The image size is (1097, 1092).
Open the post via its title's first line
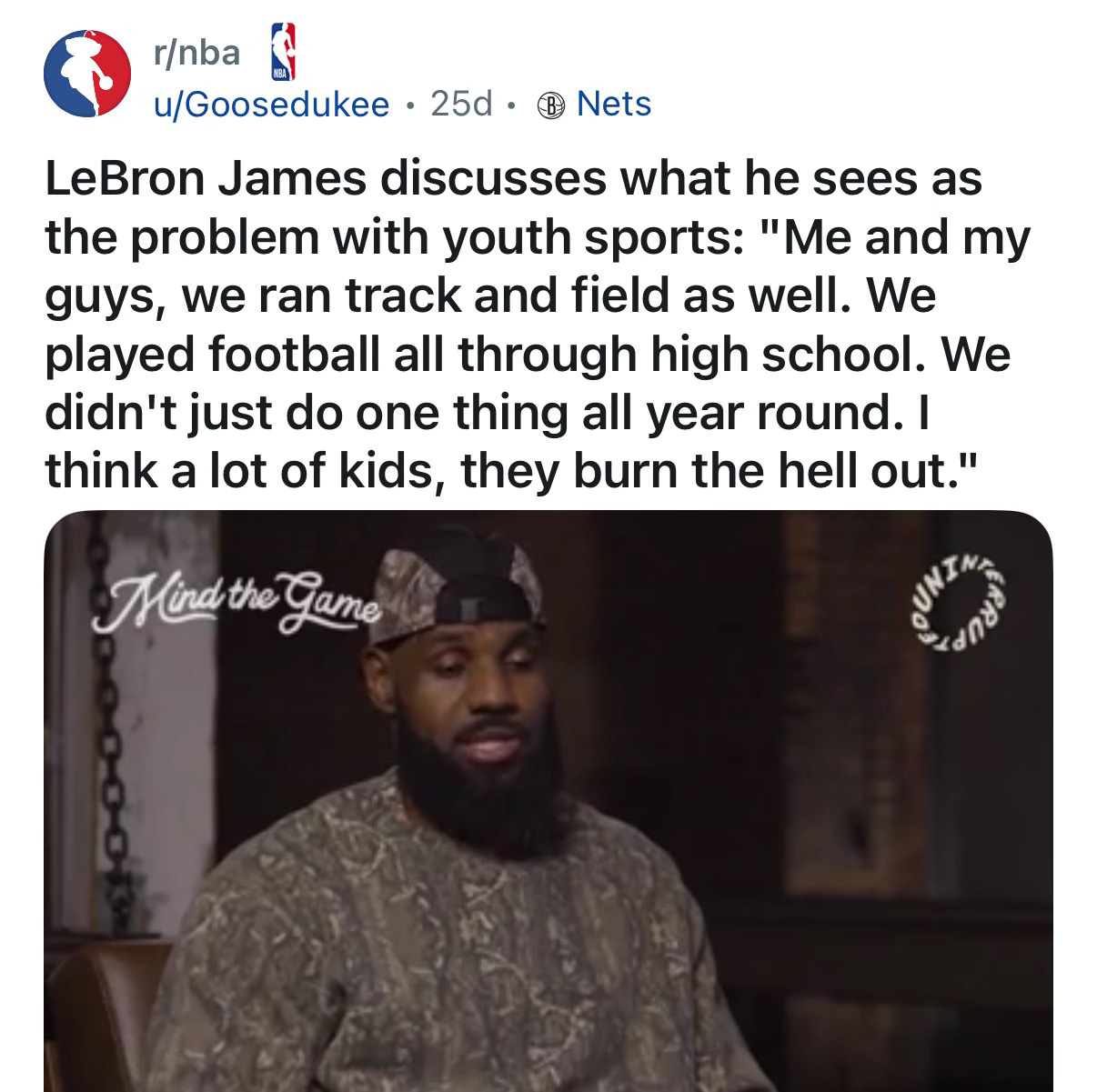click(514, 178)
